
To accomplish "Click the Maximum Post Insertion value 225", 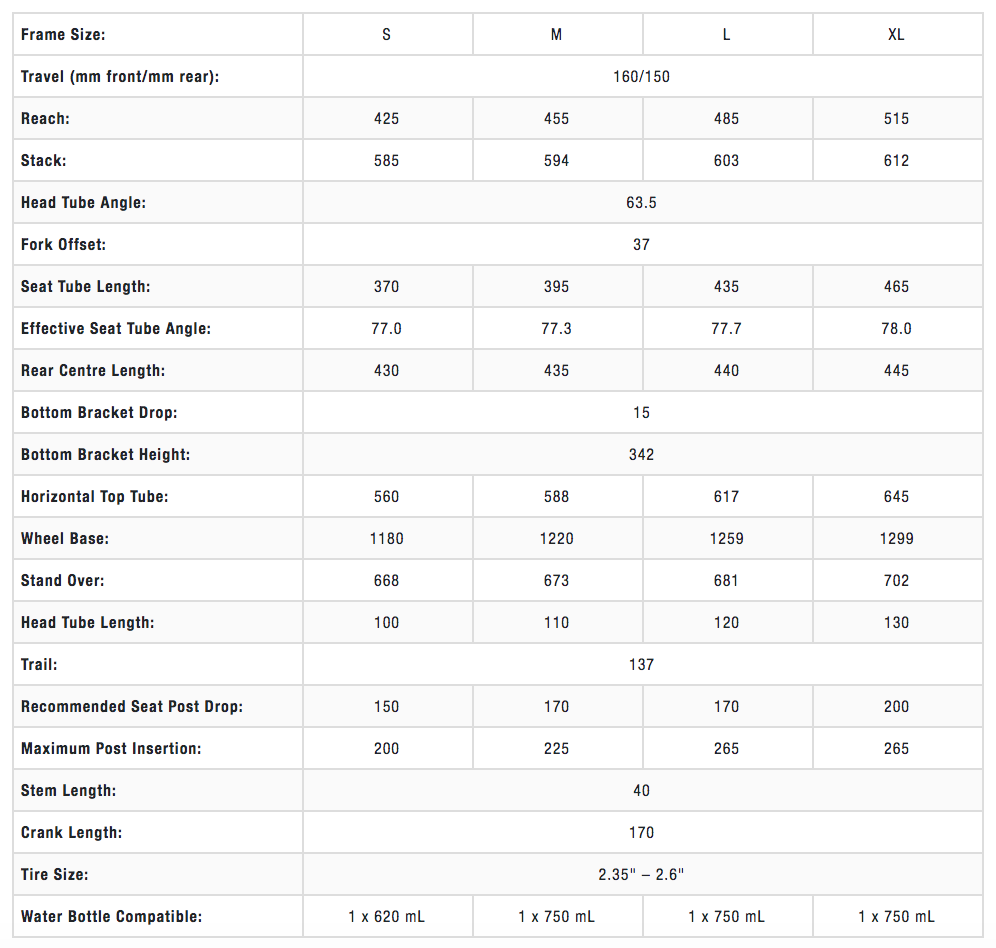I will tap(556, 749).
